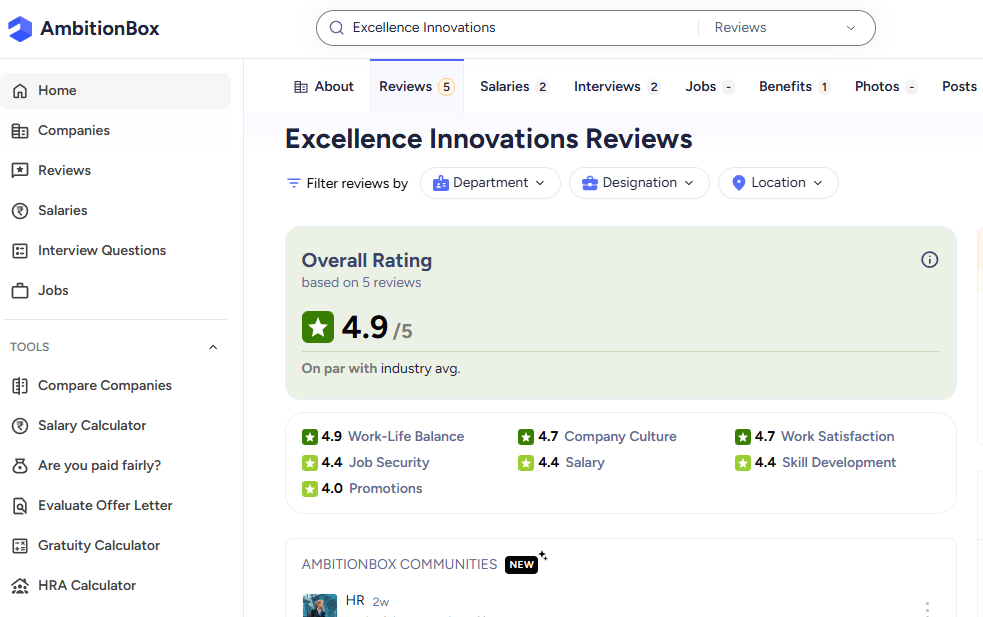Open three-dot menu on the HR post
This screenshot has height=617, width=983.
click(x=927, y=608)
